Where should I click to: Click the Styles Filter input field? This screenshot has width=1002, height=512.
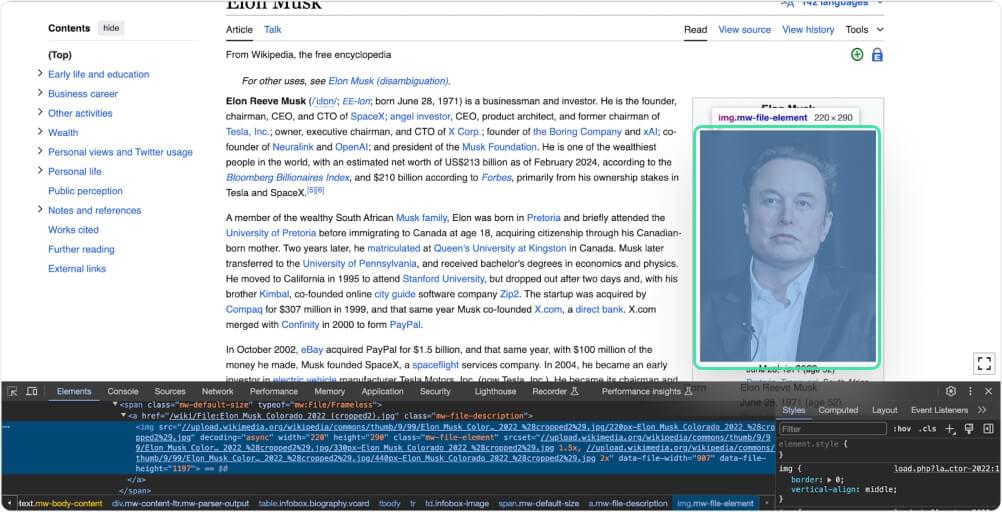[833, 429]
